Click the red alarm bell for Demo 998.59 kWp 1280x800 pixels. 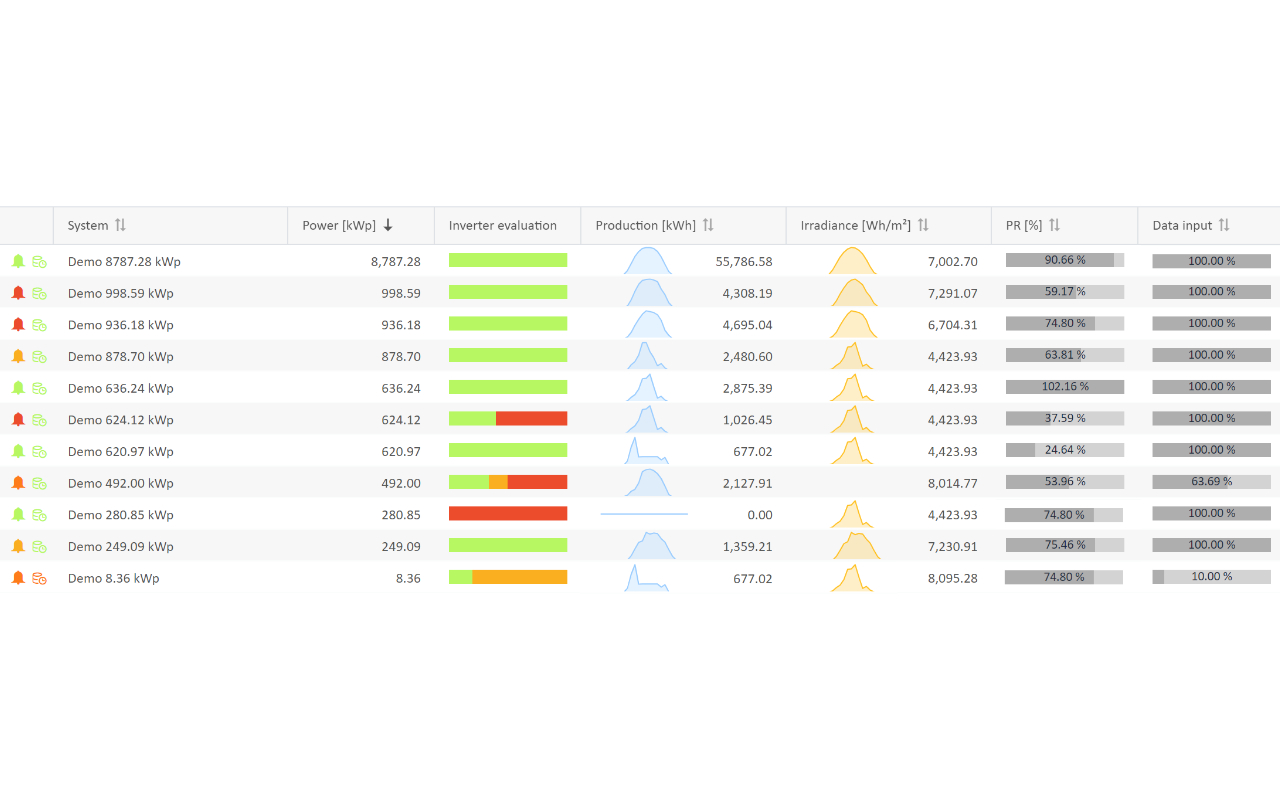[18, 293]
